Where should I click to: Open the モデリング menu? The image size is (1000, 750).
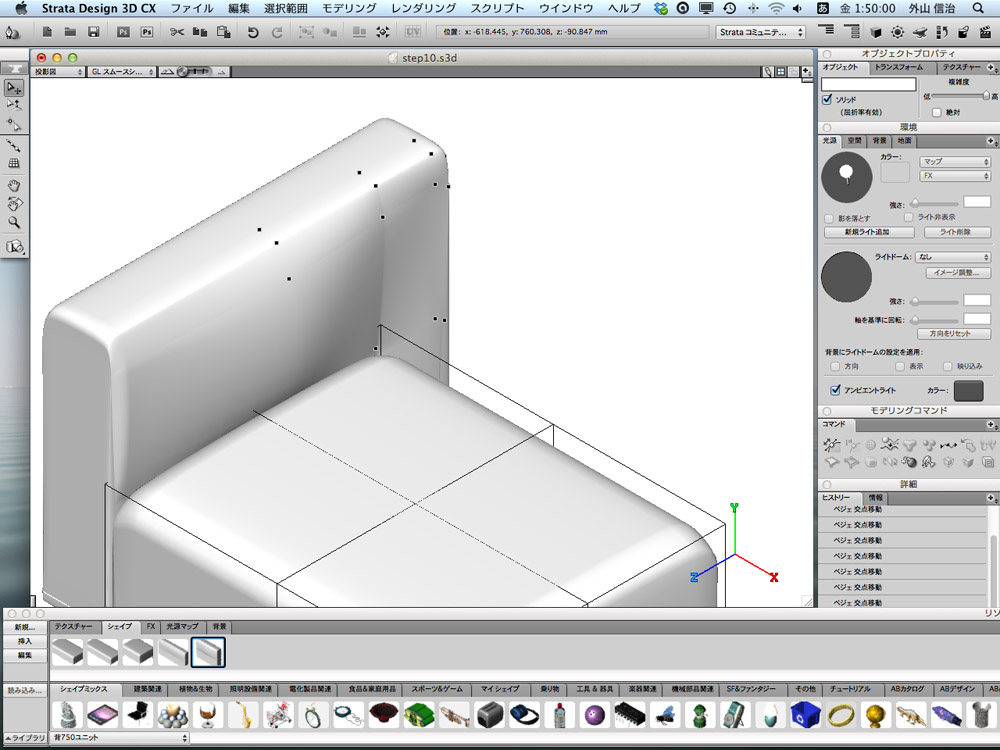click(349, 8)
